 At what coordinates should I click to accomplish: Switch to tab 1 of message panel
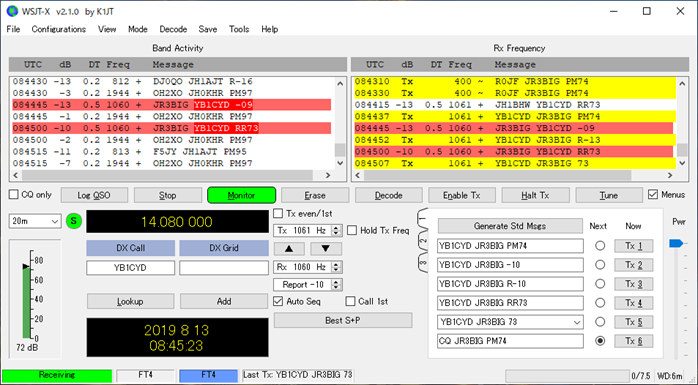(422, 219)
